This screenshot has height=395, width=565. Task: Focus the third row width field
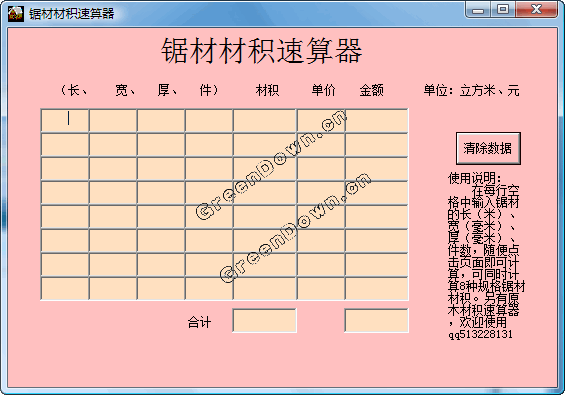click(x=113, y=169)
